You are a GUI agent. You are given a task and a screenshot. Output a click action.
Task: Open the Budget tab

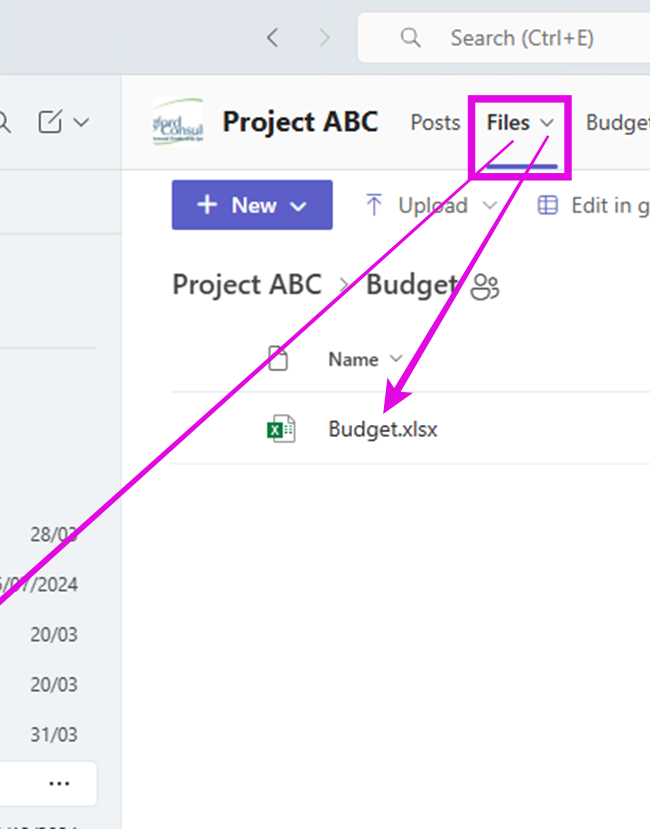click(x=617, y=123)
